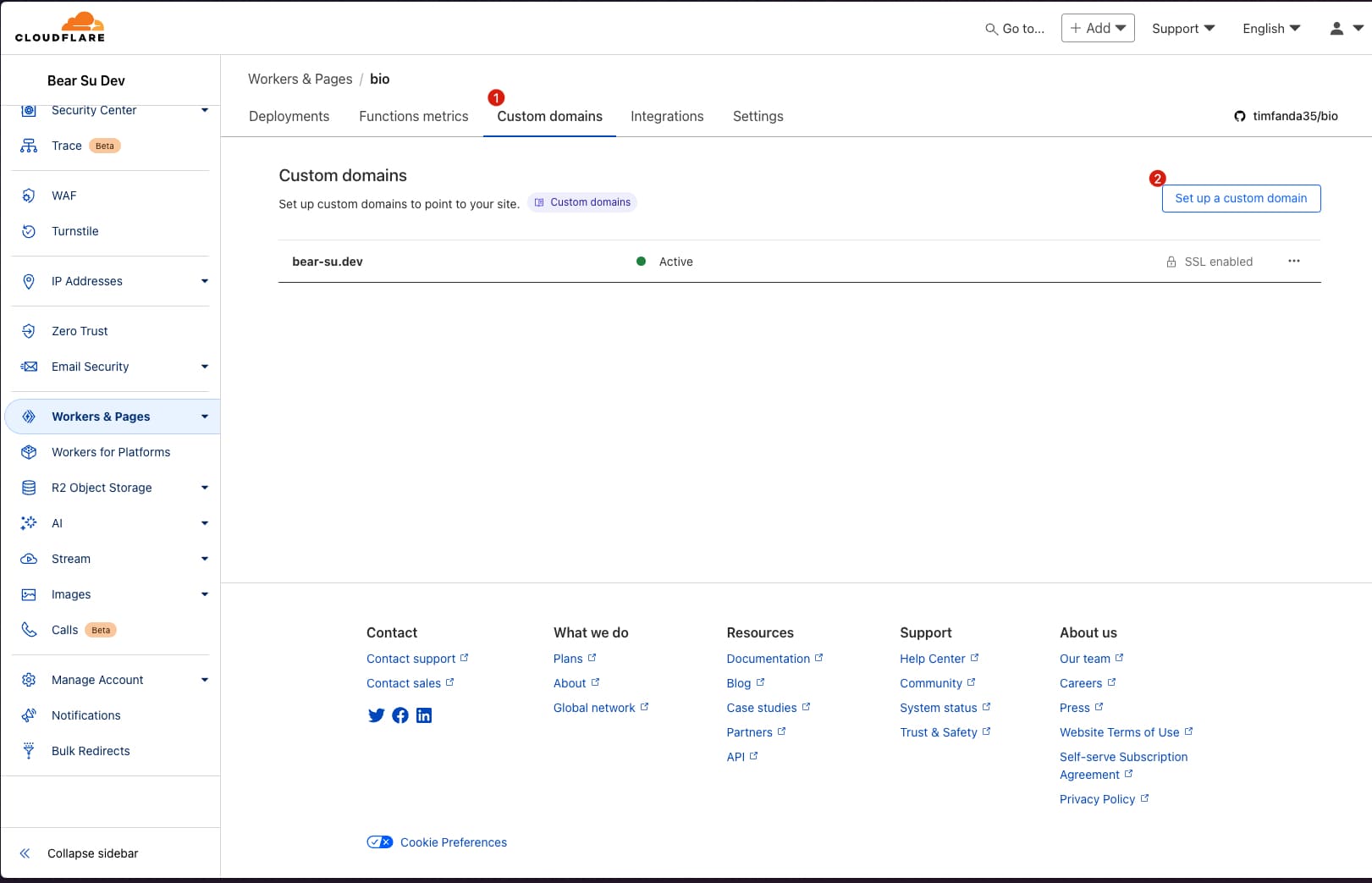Click the Security Center sidebar icon

coord(29,110)
